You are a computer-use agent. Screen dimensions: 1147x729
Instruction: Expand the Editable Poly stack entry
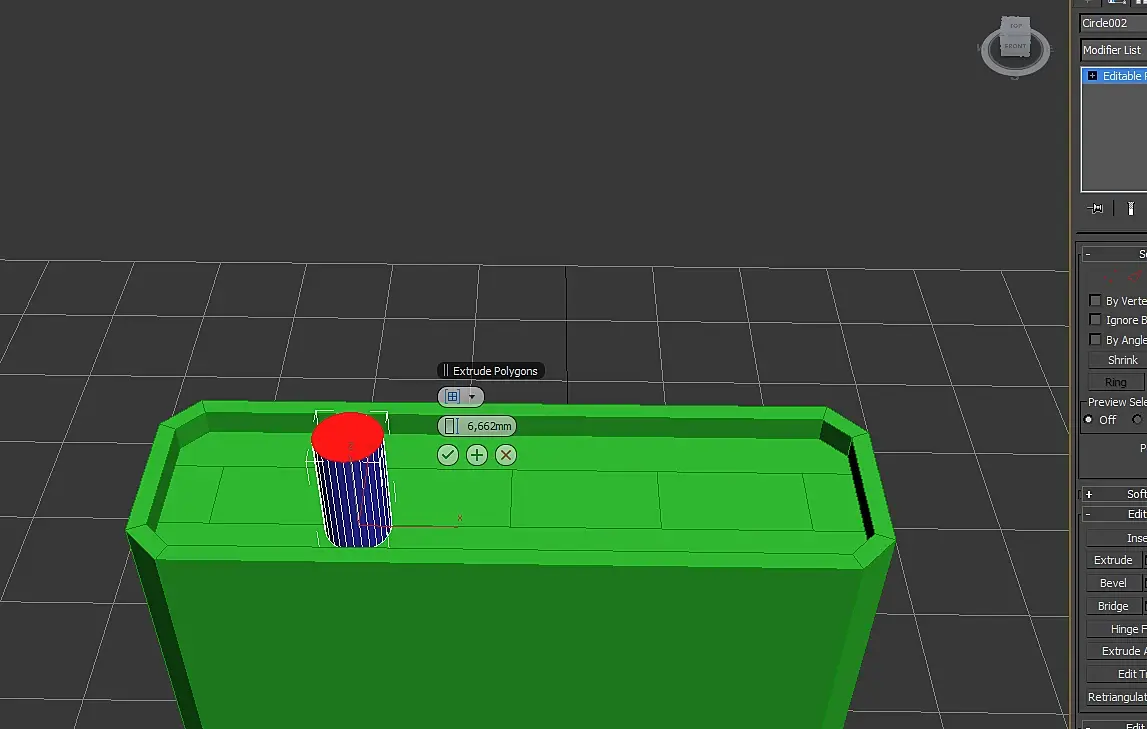[1092, 76]
